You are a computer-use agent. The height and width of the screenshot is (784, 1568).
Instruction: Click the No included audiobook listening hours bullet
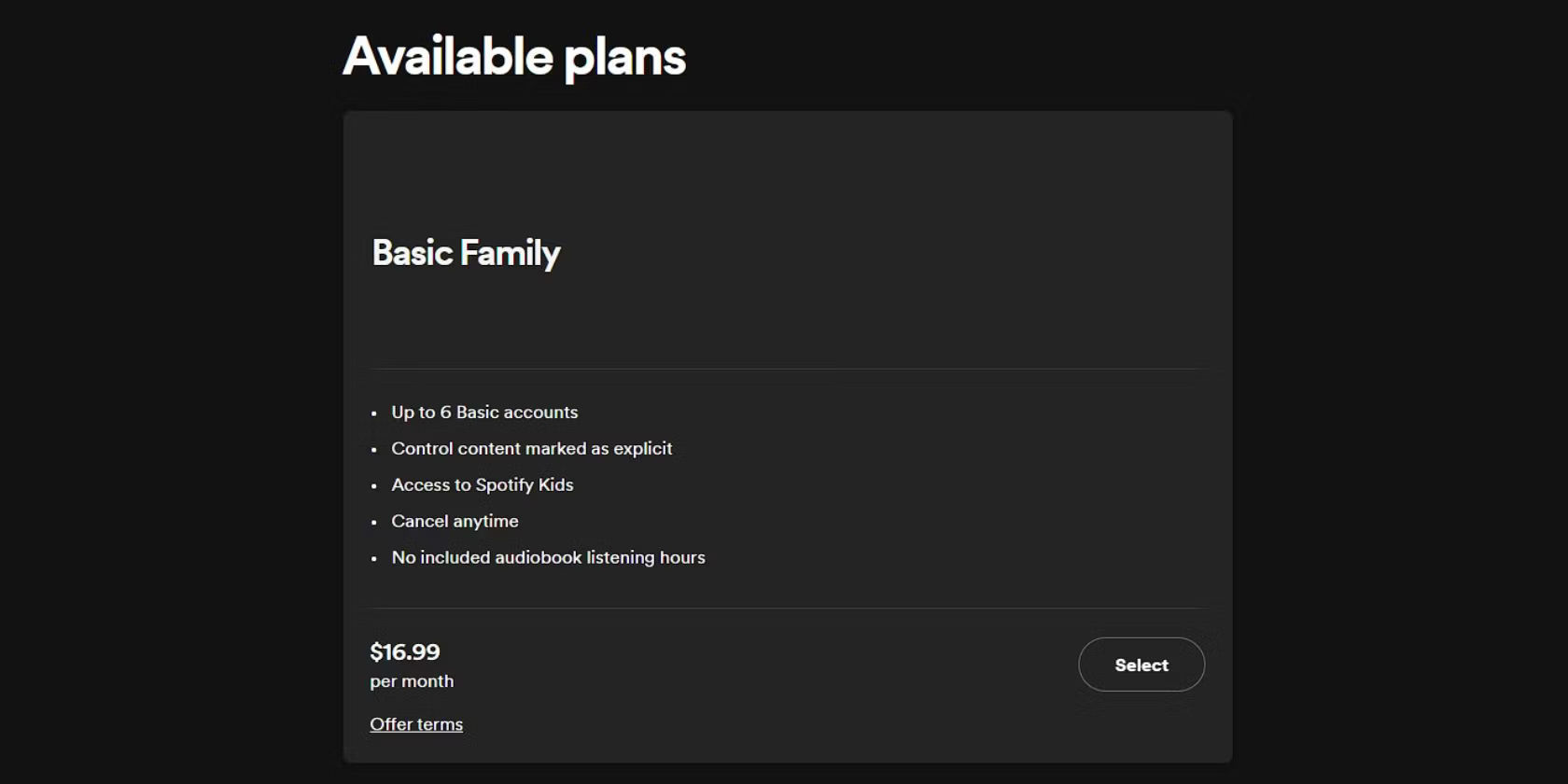(x=548, y=557)
